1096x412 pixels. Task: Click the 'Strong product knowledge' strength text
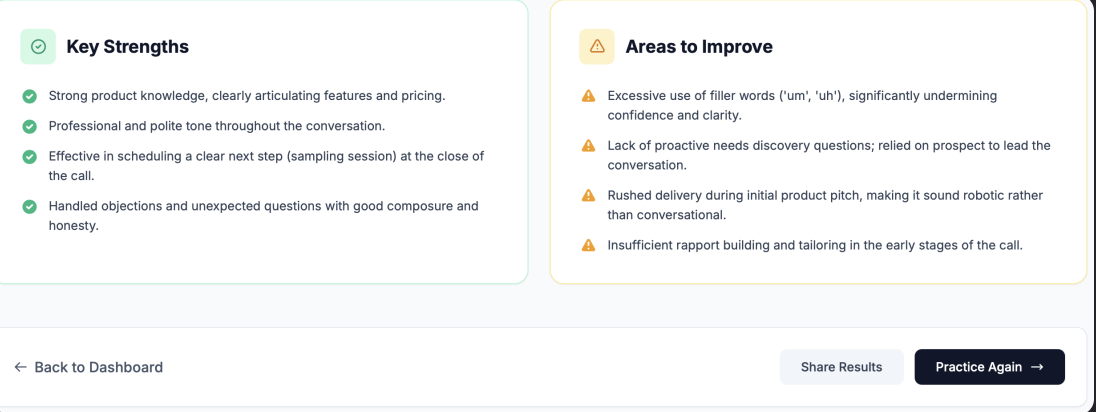[x=247, y=96]
